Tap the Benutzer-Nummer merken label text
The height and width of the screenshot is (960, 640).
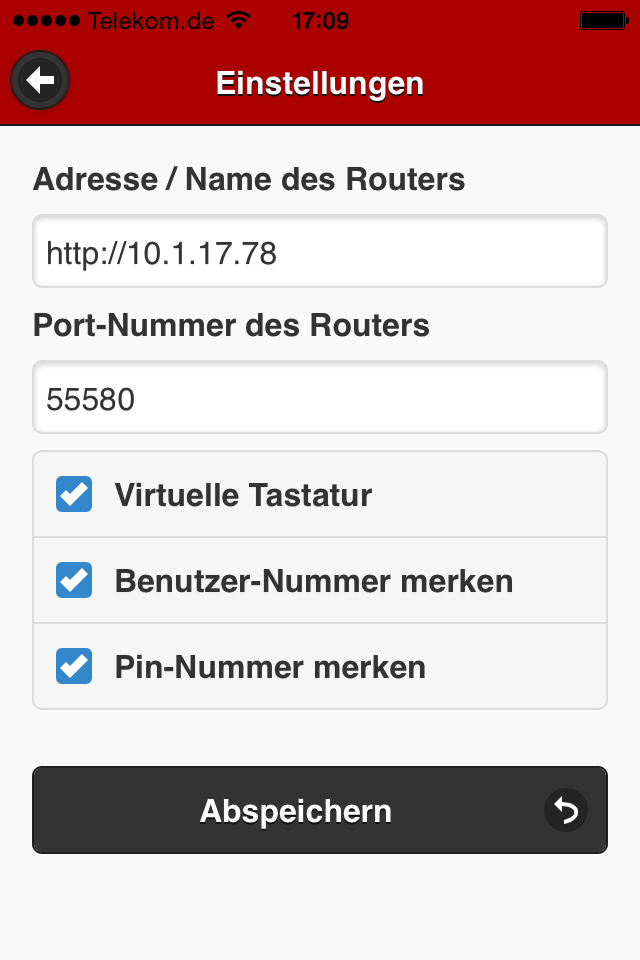(313, 580)
